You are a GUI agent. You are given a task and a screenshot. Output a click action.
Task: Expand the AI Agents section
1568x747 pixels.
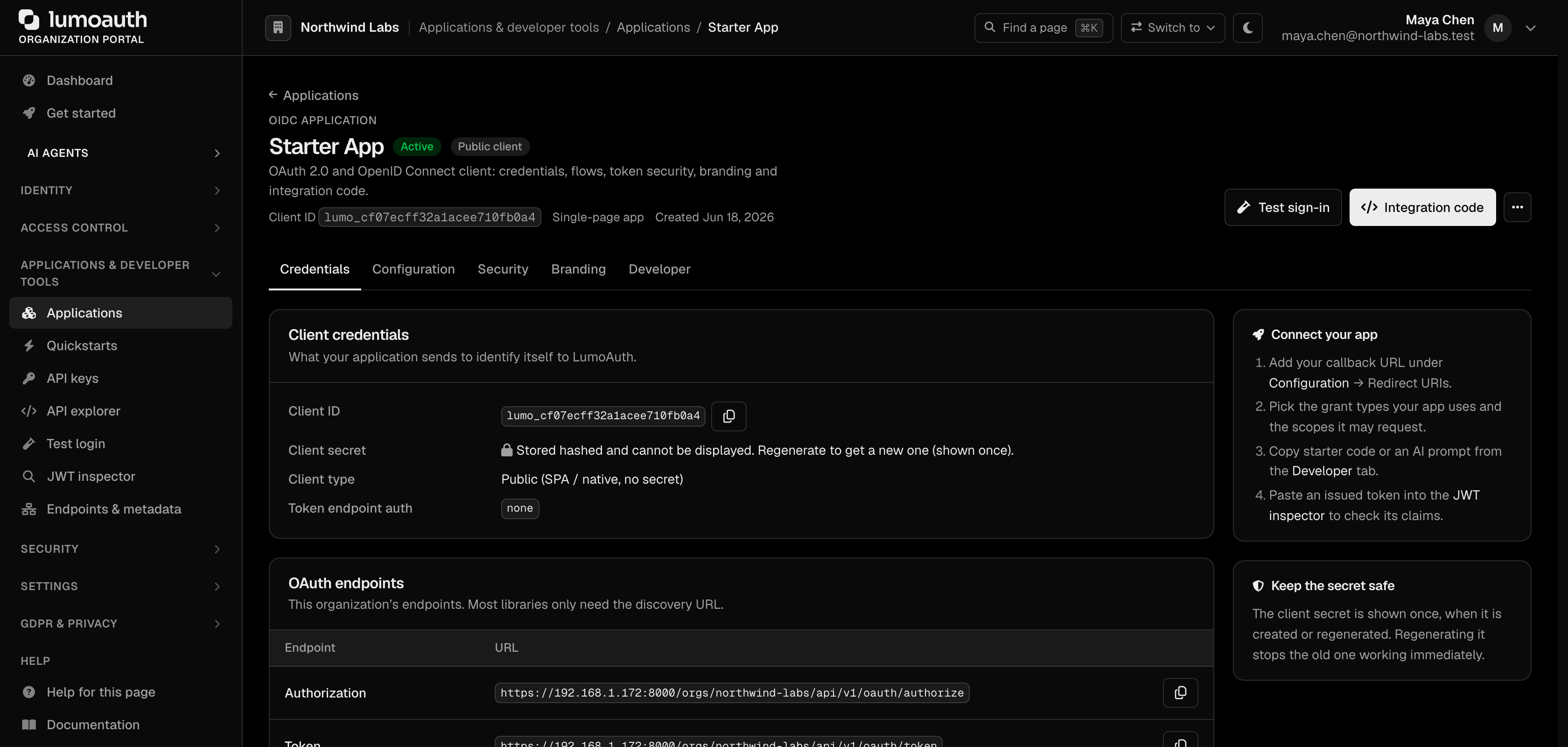(120, 153)
